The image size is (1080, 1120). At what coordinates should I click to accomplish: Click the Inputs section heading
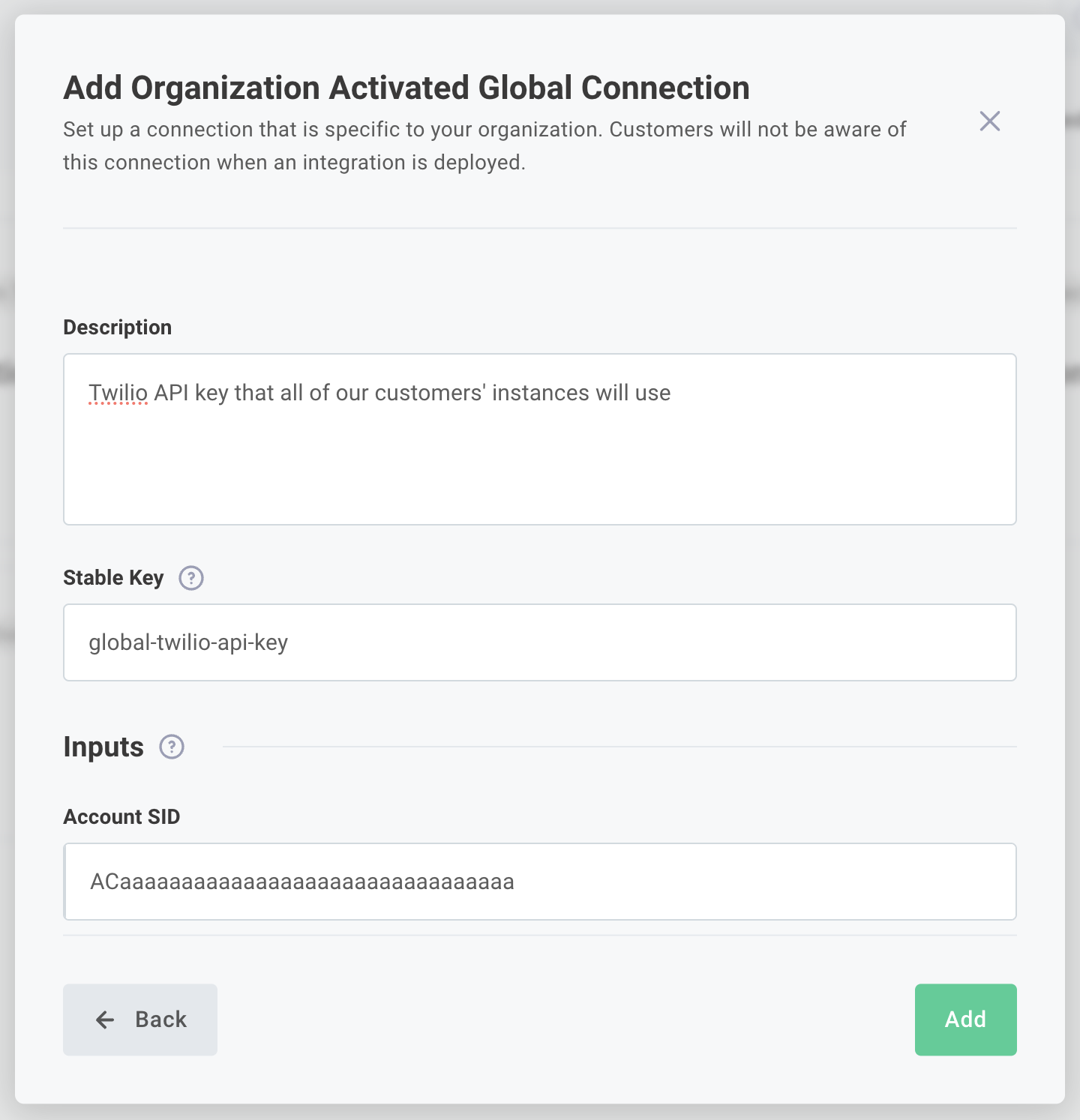(x=104, y=747)
